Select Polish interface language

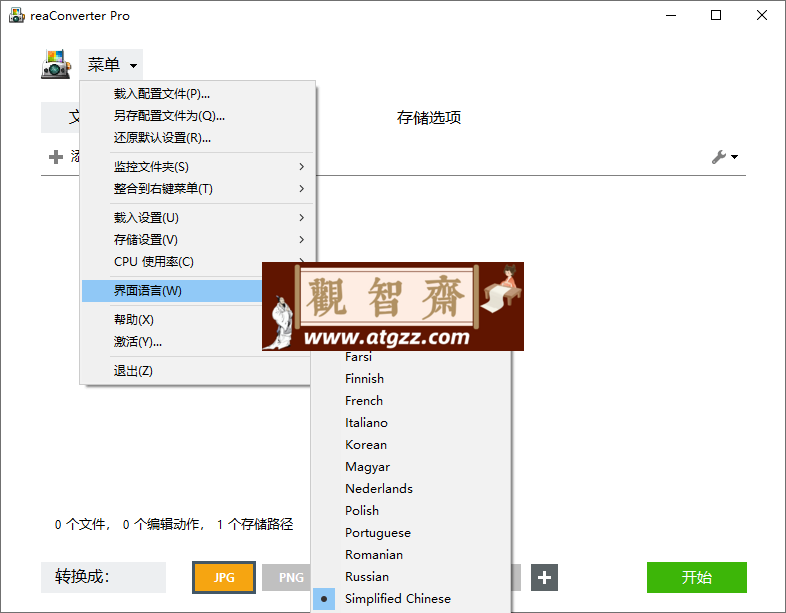point(411,511)
